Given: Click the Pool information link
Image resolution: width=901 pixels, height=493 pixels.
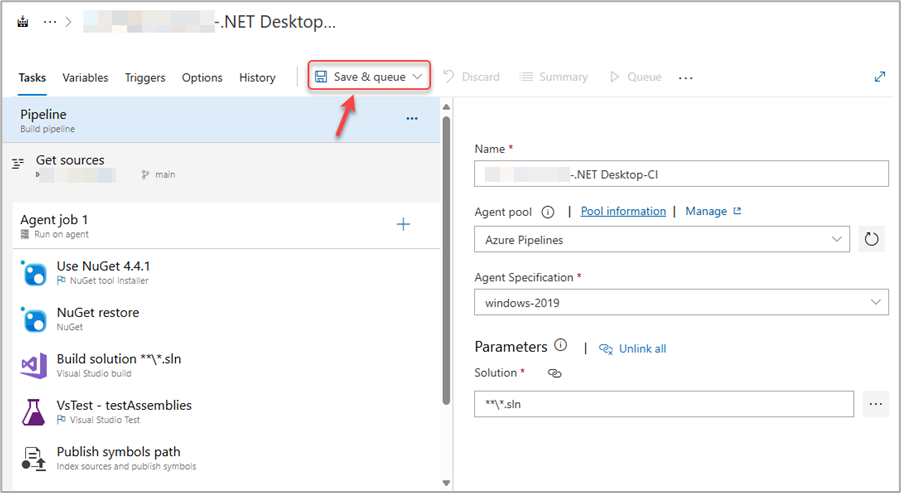Looking at the screenshot, I should coord(623,211).
